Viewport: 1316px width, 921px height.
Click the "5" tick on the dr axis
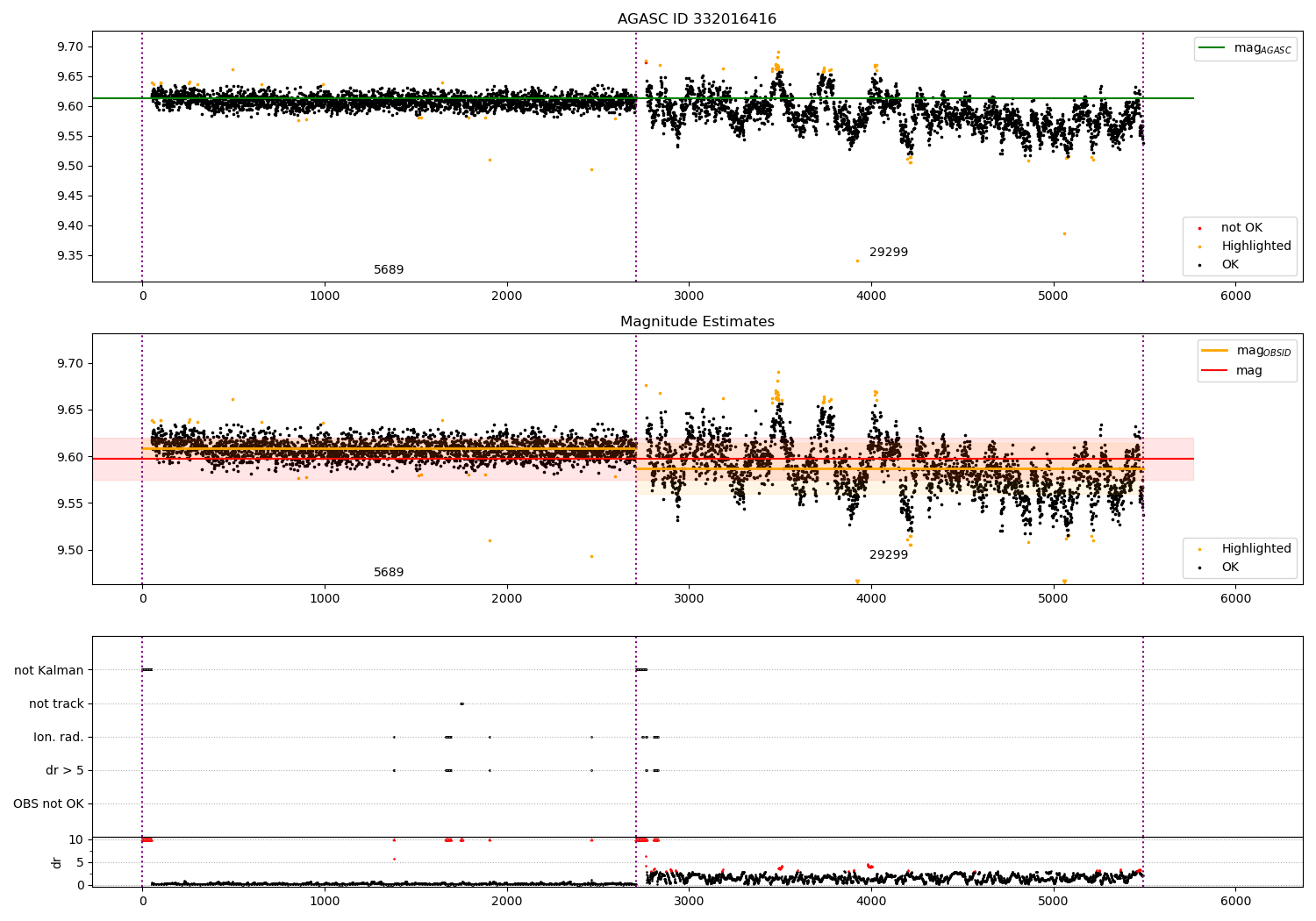pyautogui.click(x=80, y=862)
